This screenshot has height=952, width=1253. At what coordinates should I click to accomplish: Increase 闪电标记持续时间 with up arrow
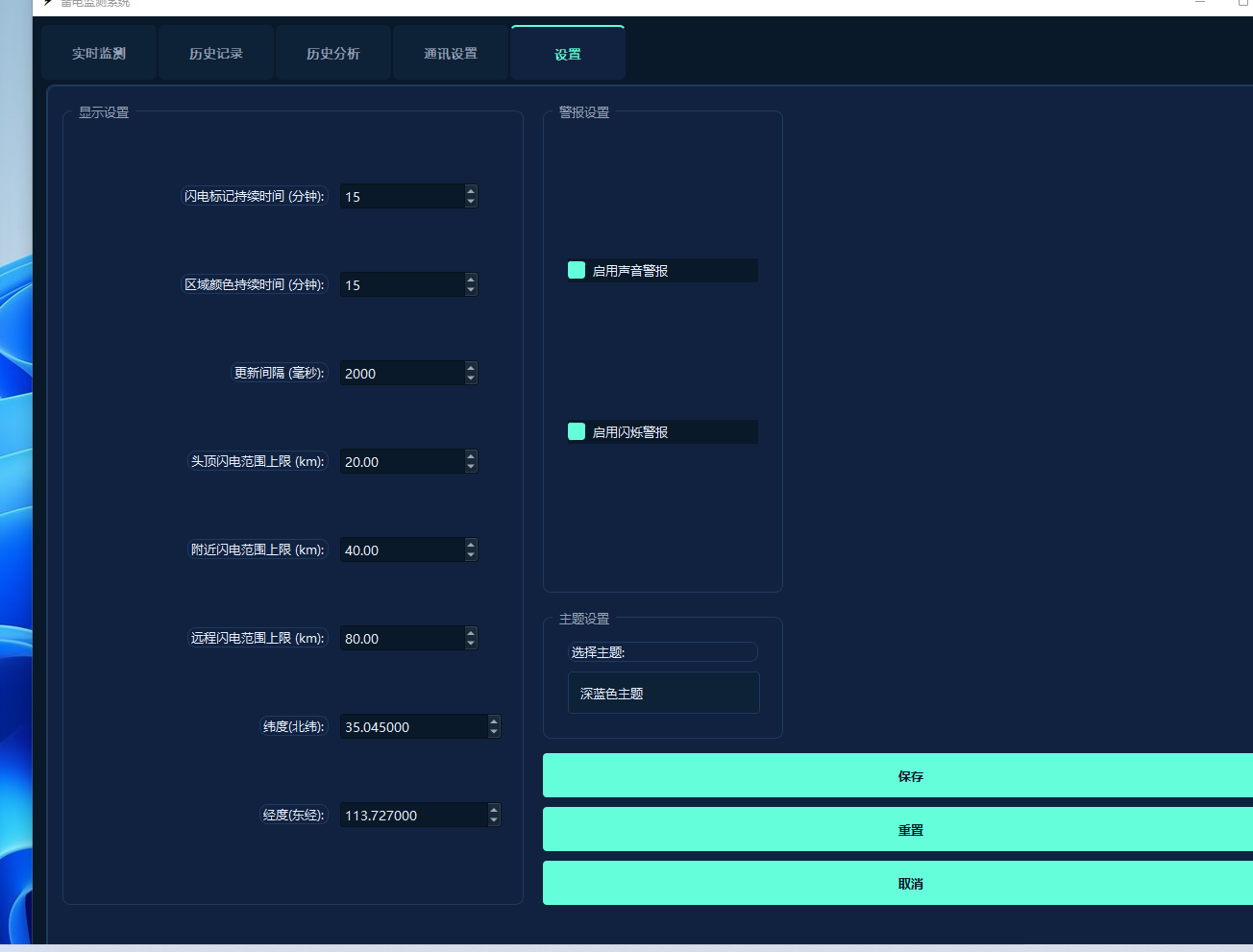471,190
